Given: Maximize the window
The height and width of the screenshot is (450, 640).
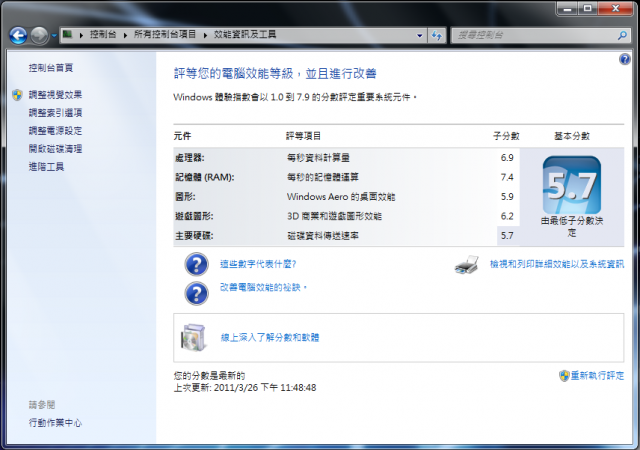Looking at the screenshot, I should tap(588, 9).
